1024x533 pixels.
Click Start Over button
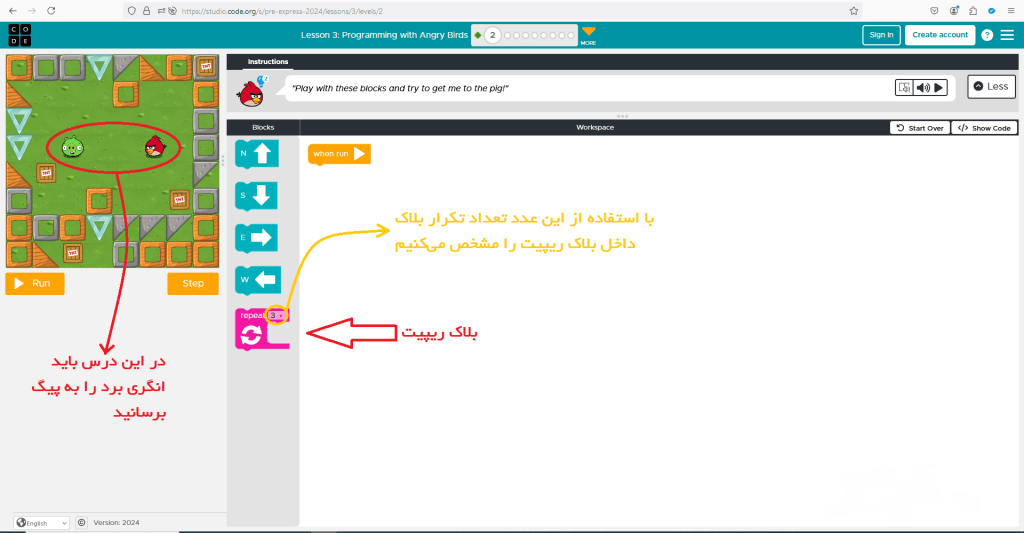coord(920,128)
